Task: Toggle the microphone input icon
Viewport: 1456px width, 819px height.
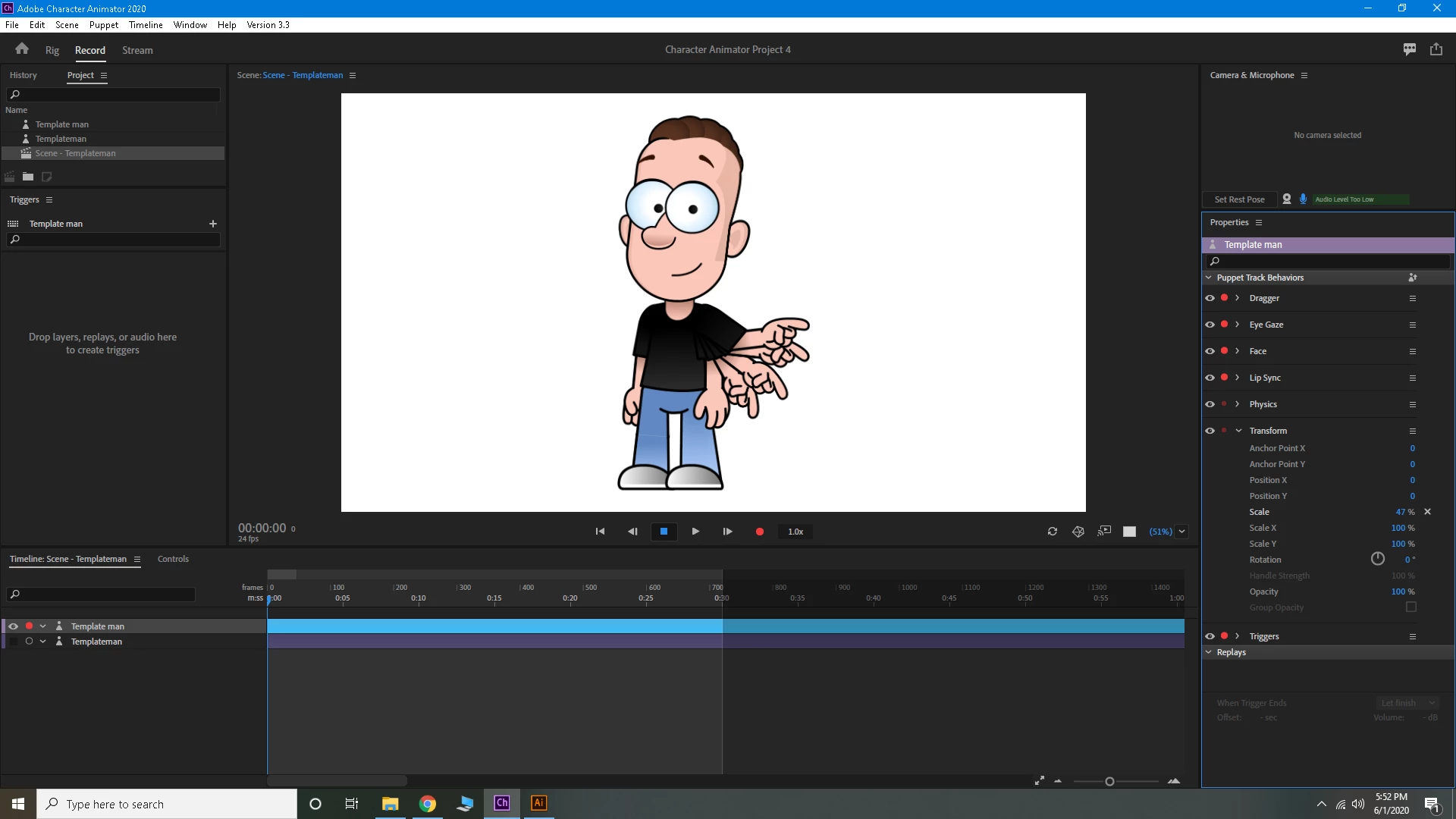Action: (1303, 199)
